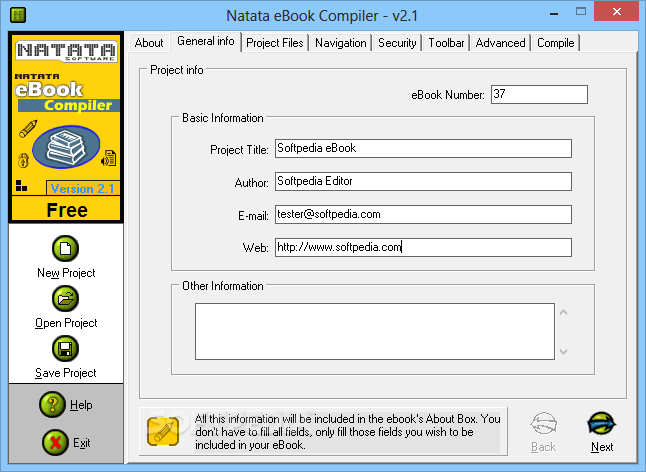Screen dimensions: 646x472
Task: Click the New Project label
Action: [66, 273]
